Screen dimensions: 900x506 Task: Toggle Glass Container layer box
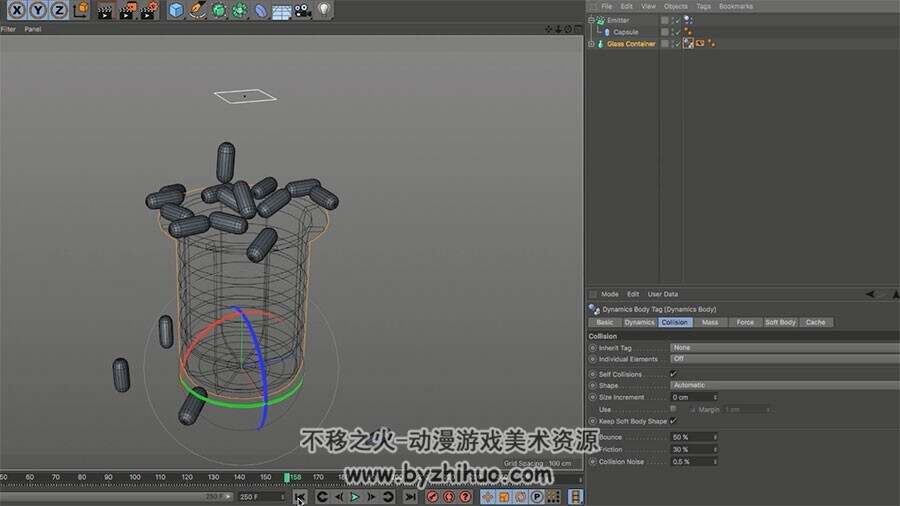click(665, 44)
